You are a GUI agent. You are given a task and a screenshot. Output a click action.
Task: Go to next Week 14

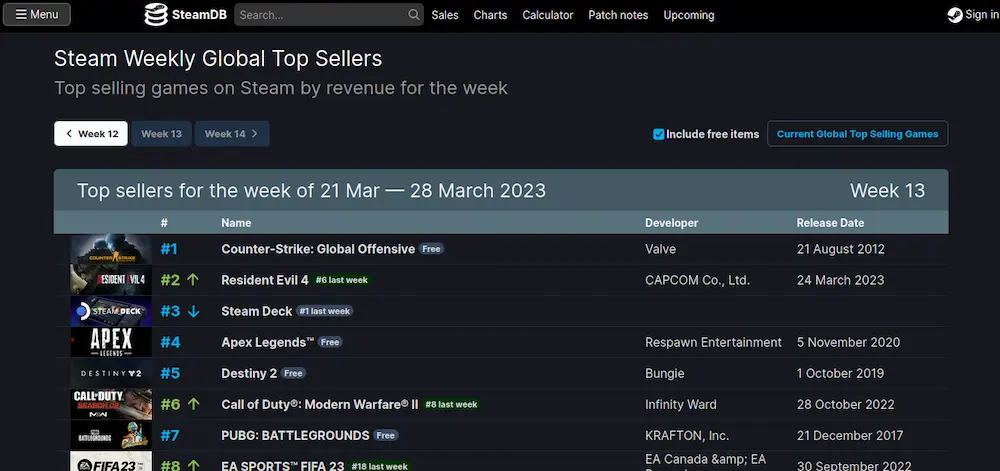(x=232, y=134)
